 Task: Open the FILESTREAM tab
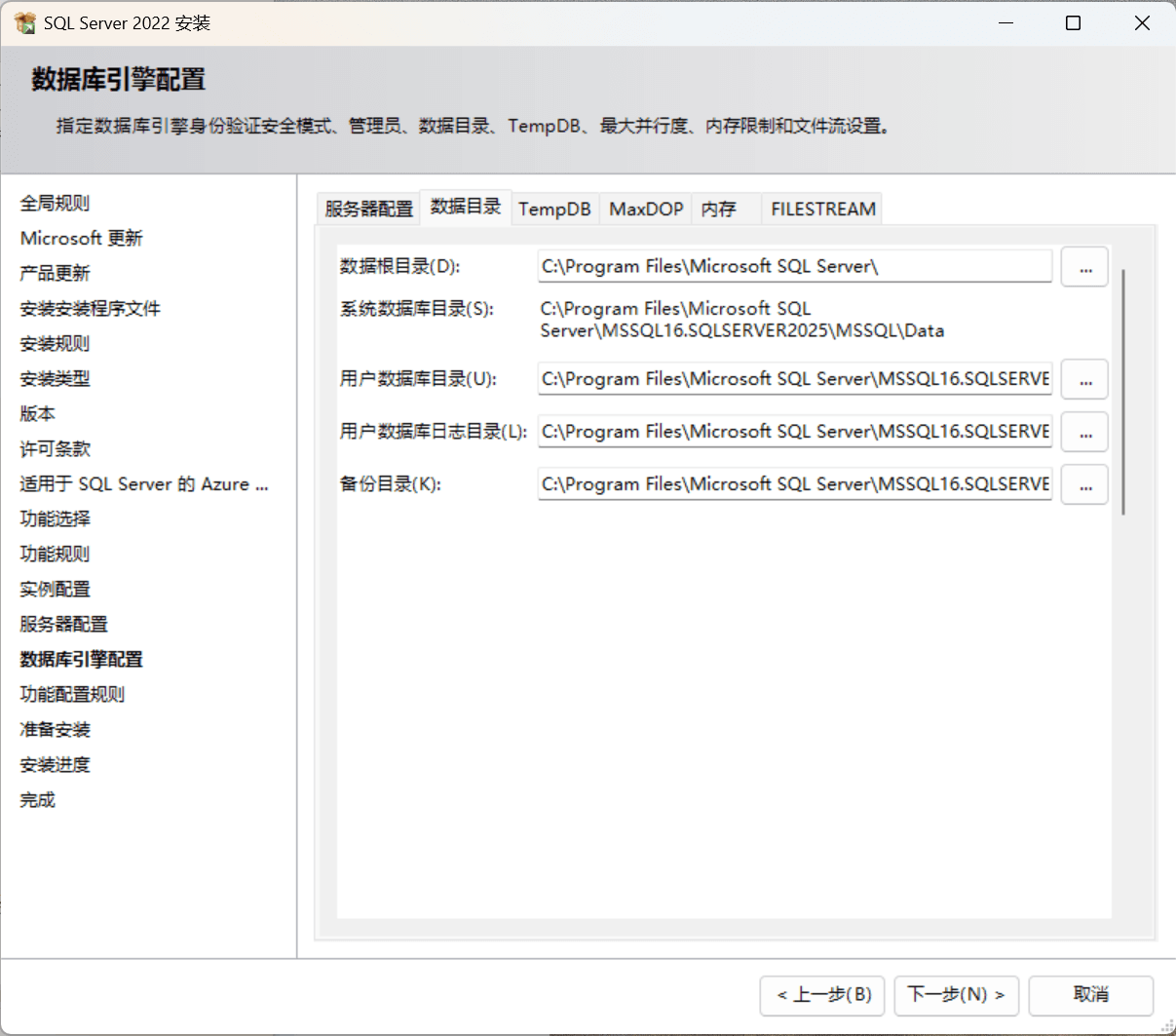pos(823,209)
